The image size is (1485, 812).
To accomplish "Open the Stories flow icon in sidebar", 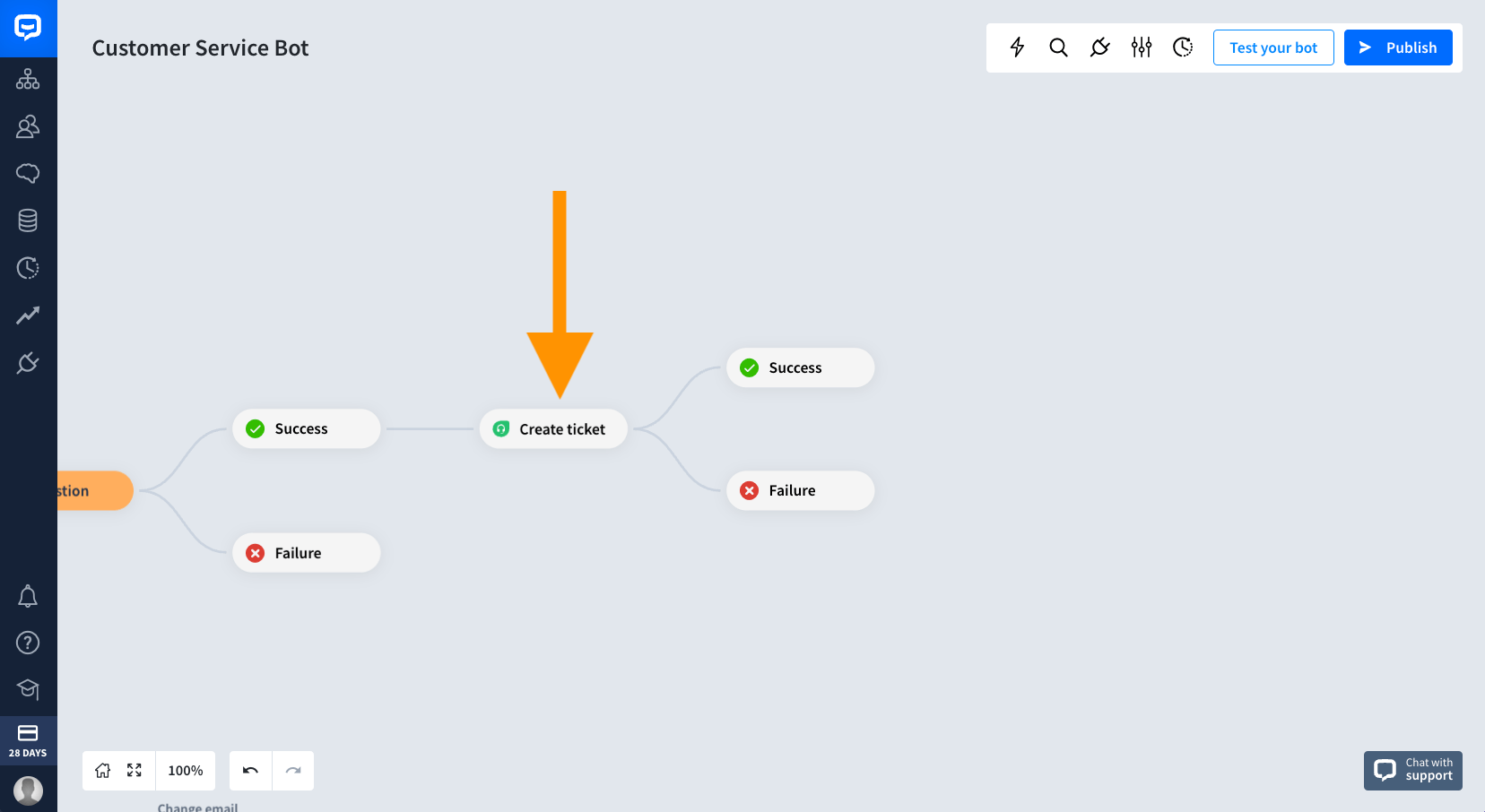I will [28, 79].
